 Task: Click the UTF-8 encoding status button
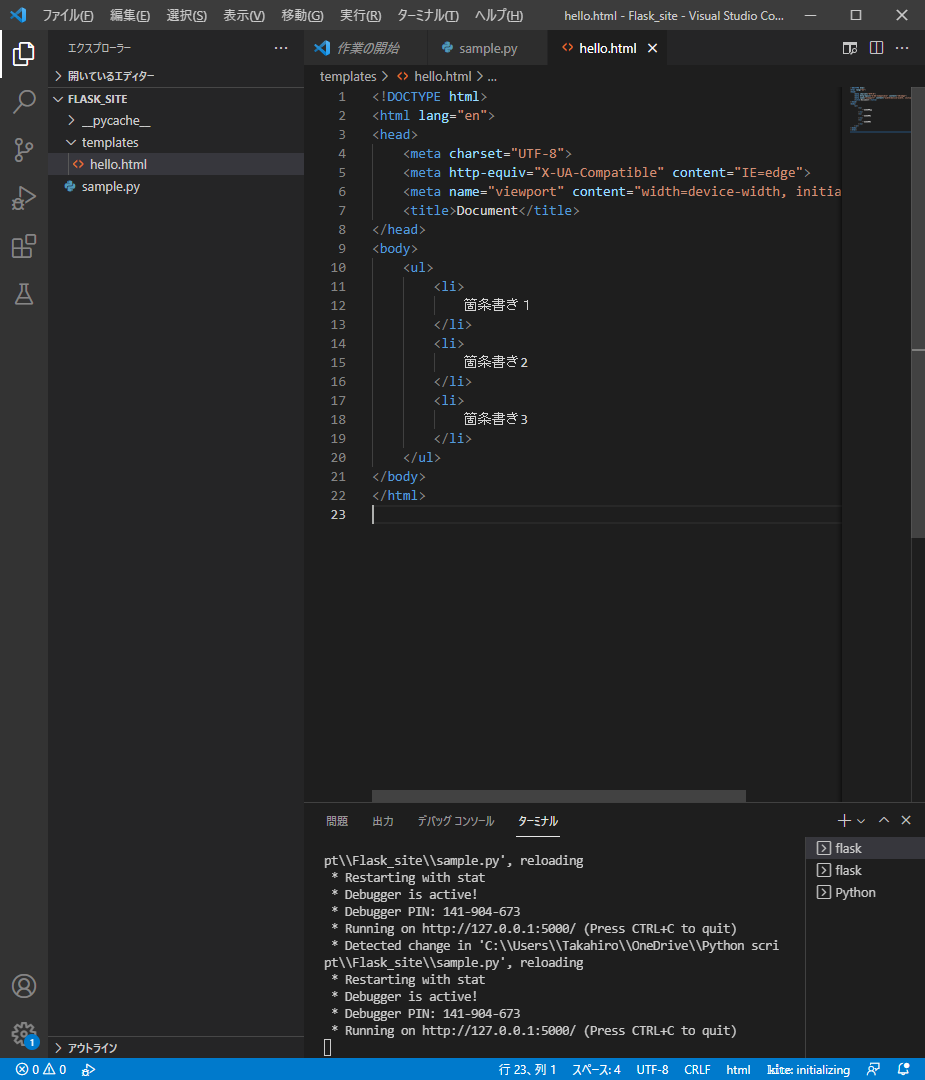pyautogui.click(x=652, y=1069)
